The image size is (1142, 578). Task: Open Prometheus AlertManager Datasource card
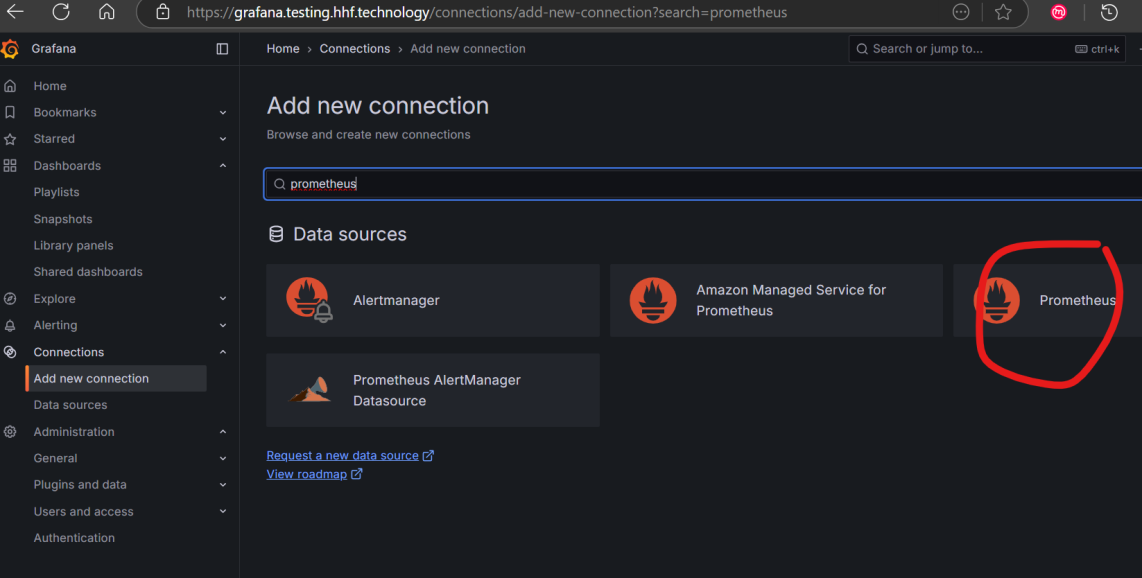[433, 390]
